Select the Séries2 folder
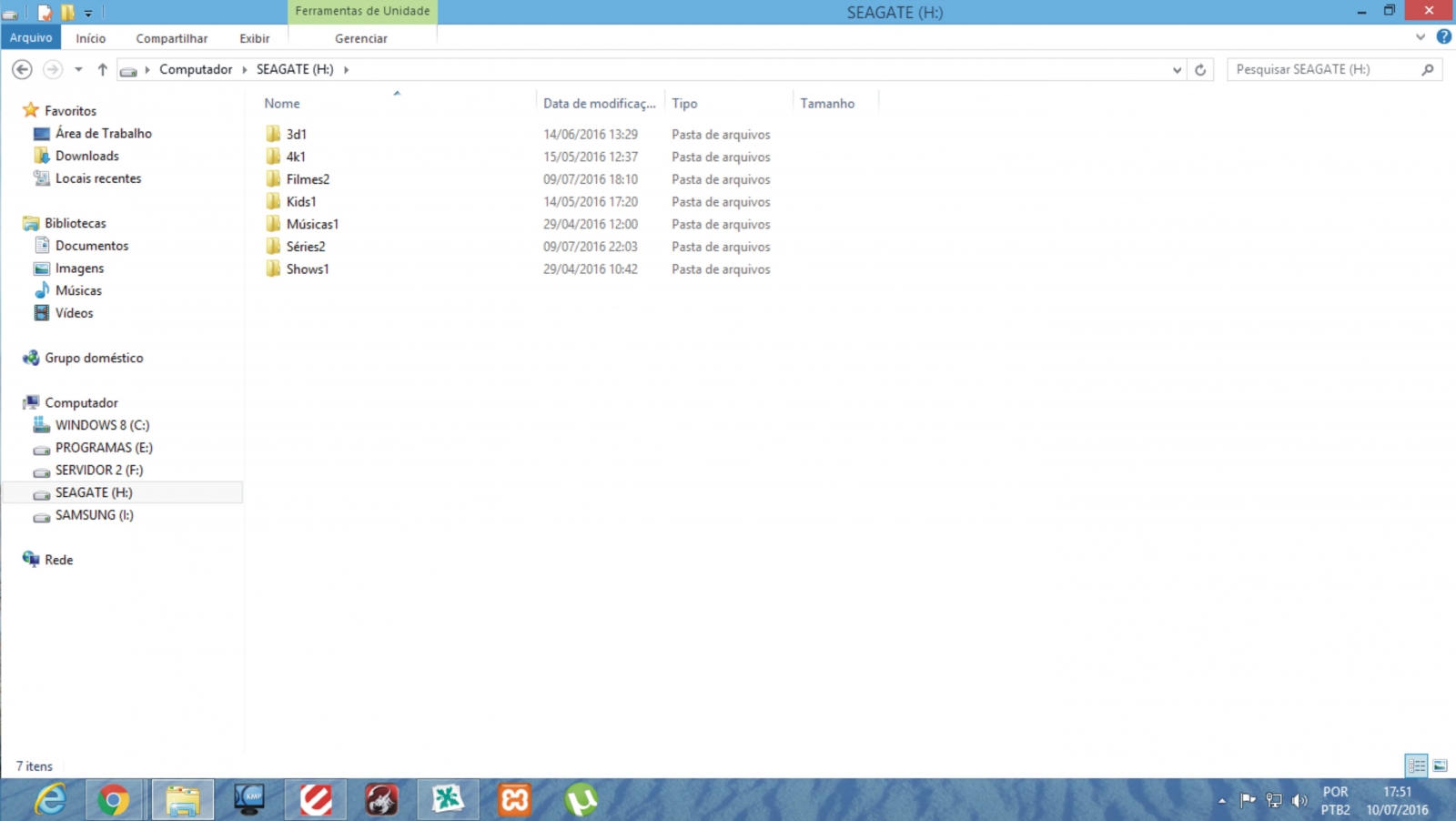 coord(306,247)
